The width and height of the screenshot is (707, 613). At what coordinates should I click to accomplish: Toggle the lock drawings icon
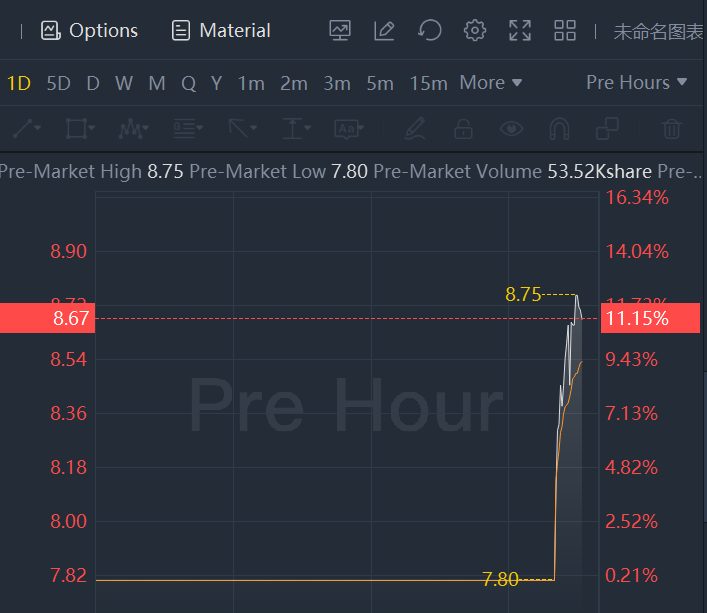point(463,128)
